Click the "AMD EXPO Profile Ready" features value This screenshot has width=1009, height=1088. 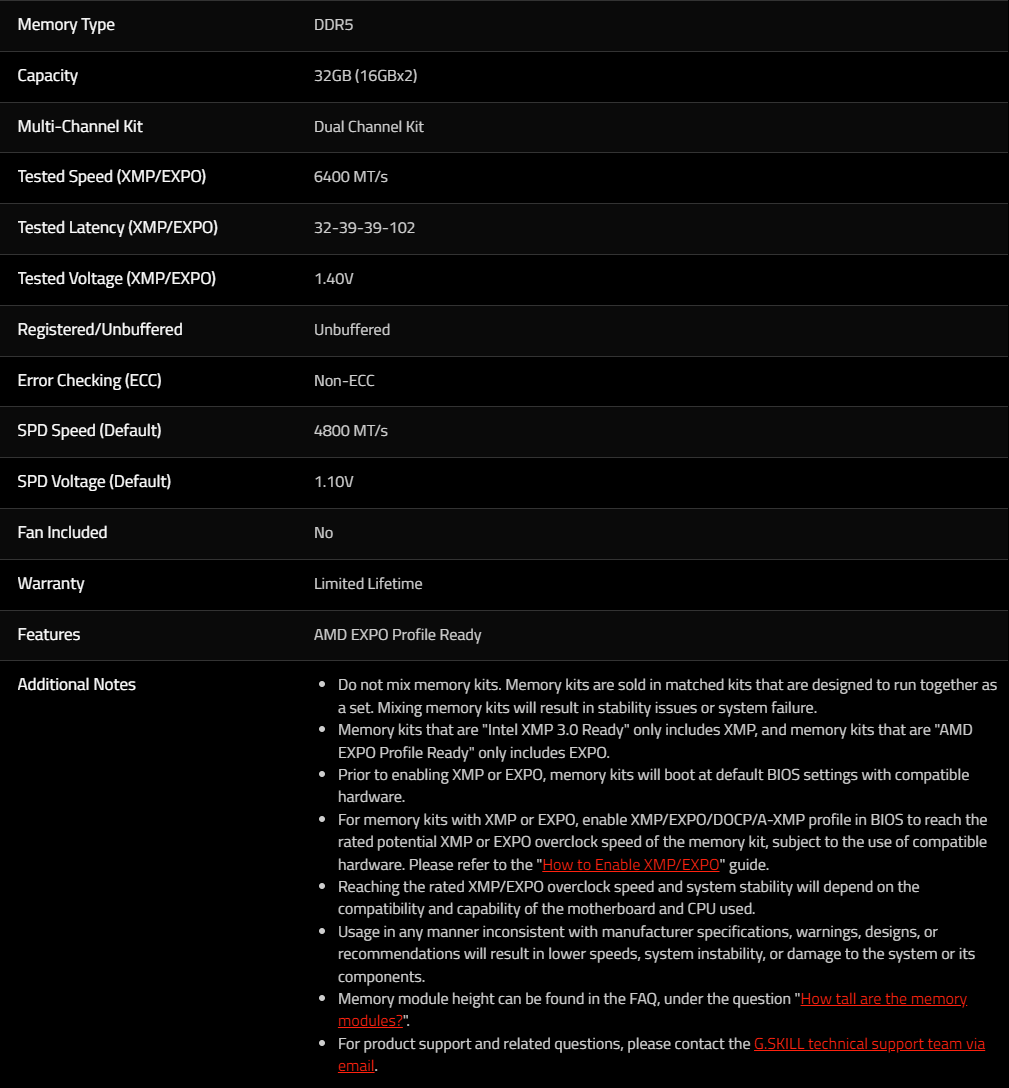[x=397, y=634]
